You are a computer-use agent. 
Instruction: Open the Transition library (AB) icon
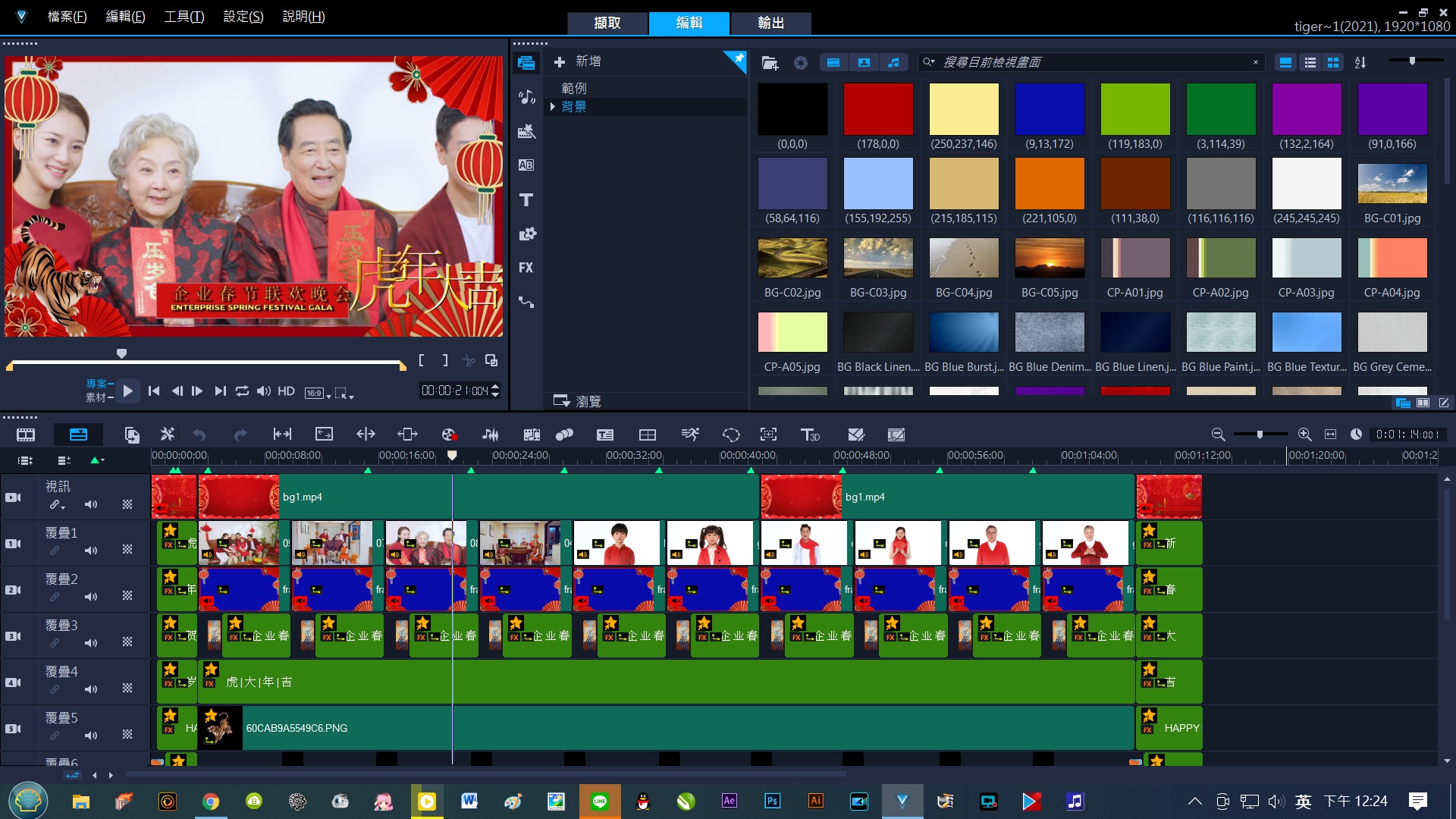coord(526,165)
